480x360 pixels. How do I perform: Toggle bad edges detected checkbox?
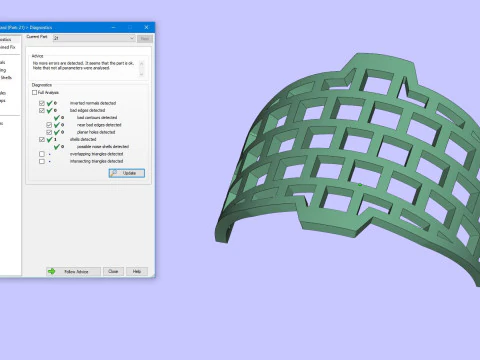pyautogui.click(x=42, y=110)
